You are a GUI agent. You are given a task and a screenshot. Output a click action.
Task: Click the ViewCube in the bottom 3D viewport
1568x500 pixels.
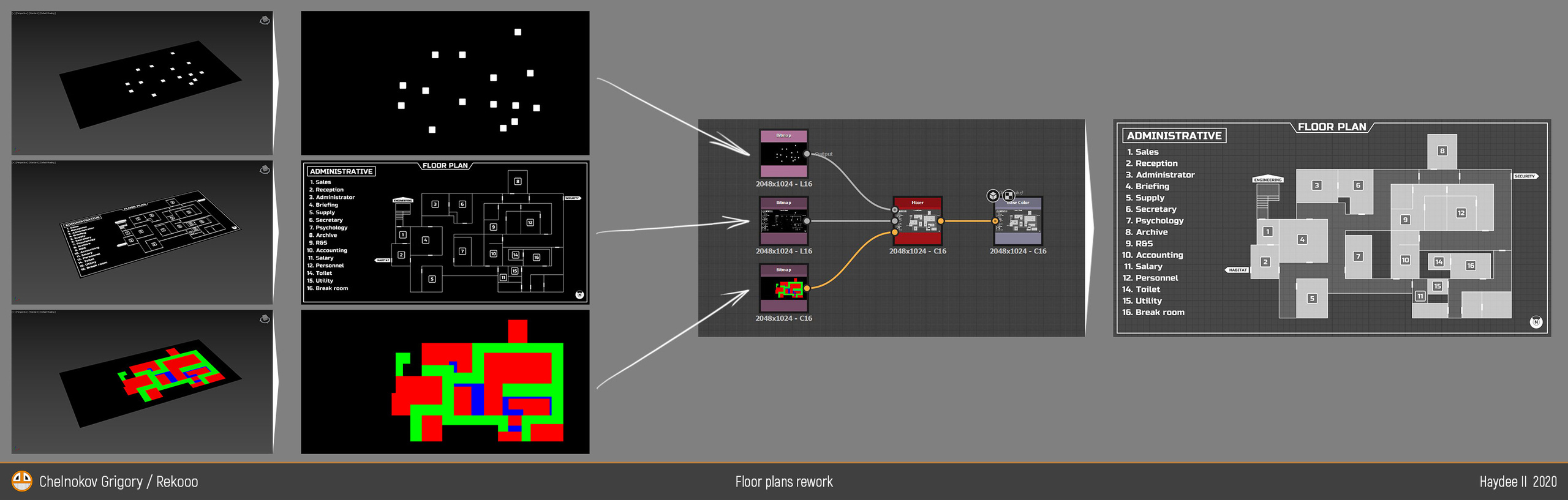tap(265, 319)
